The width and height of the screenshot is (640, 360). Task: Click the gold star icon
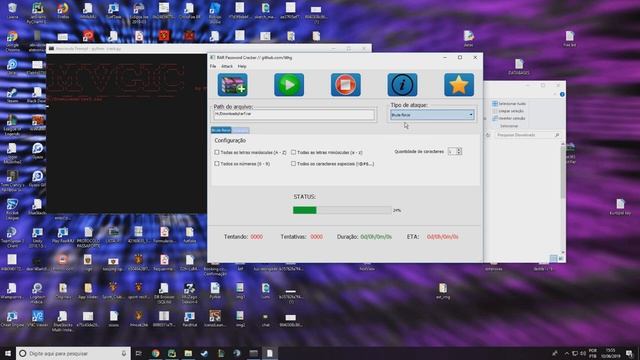(459, 85)
